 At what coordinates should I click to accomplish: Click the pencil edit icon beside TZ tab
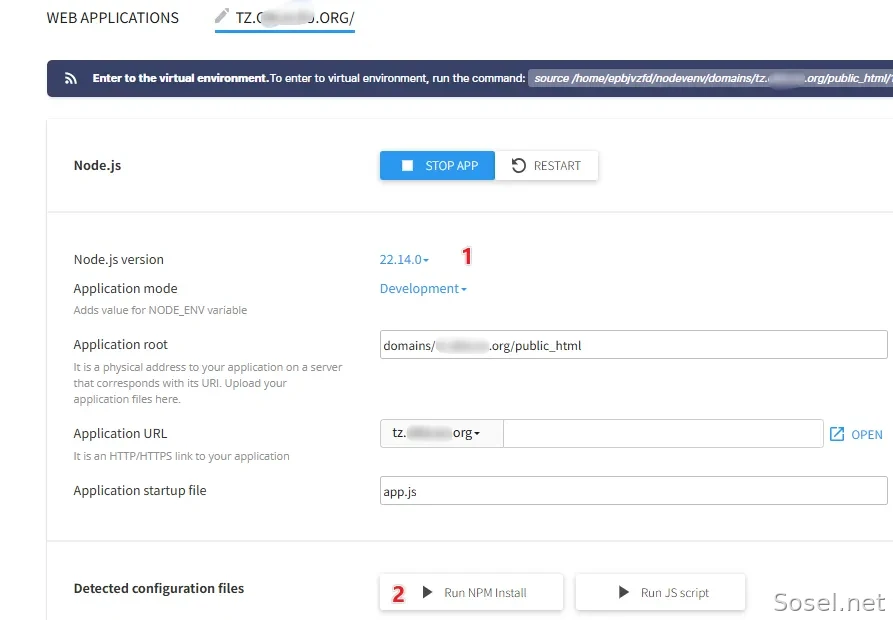tap(222, 16)
